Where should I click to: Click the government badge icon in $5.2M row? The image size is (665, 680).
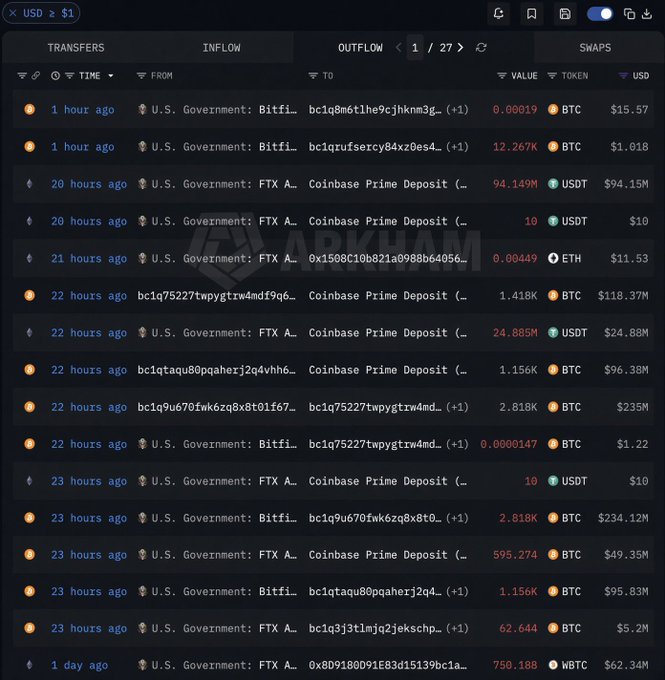(x=142, y=628)
